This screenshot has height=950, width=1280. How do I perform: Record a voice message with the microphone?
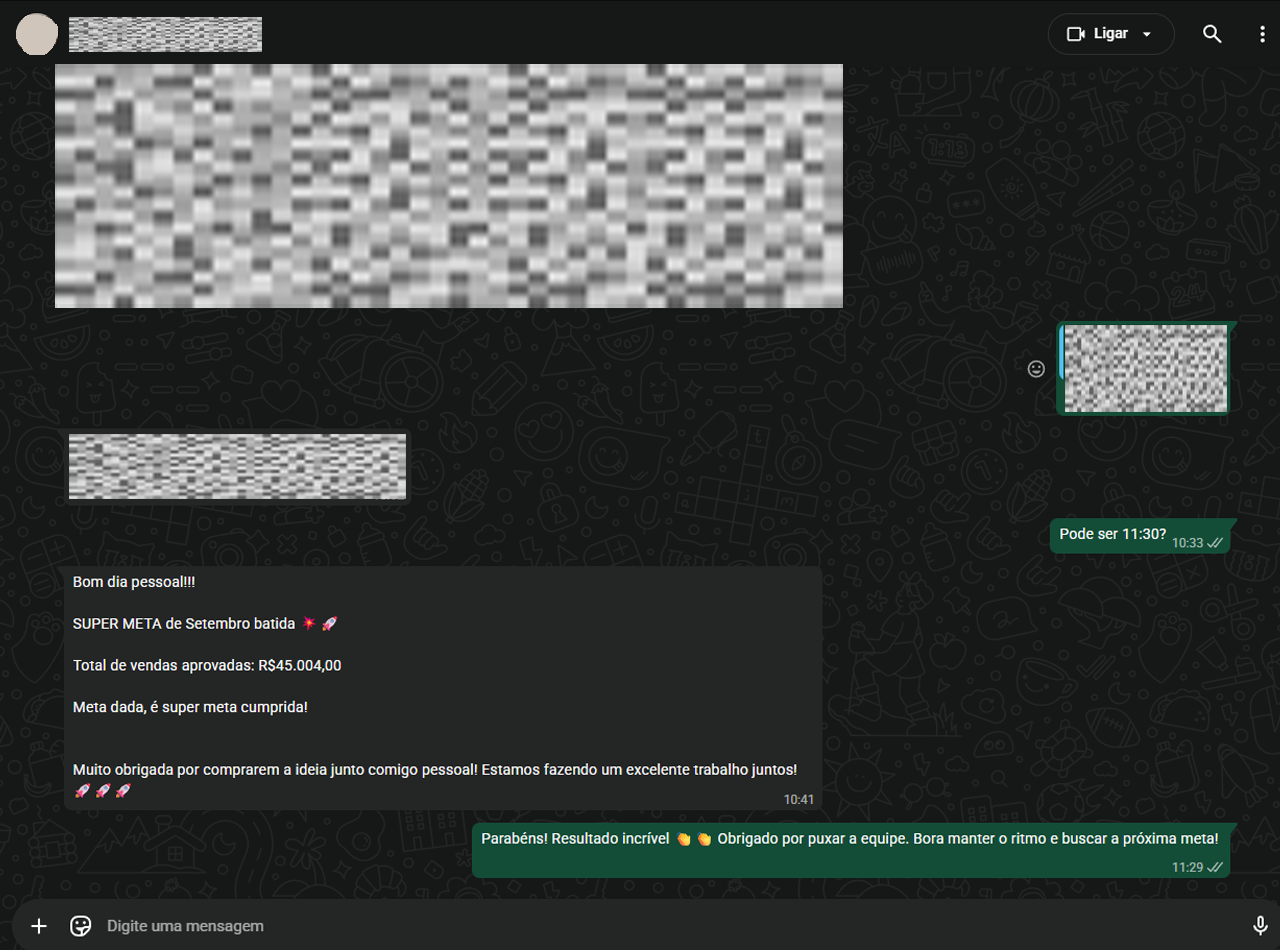click(x=1260, y=926)
